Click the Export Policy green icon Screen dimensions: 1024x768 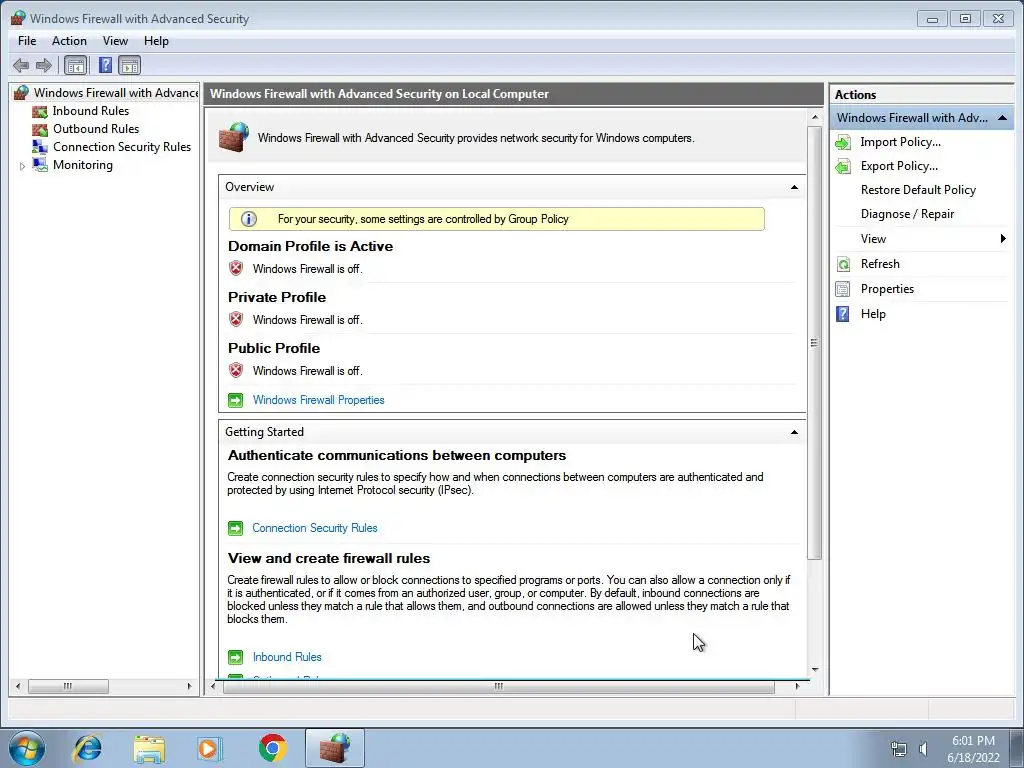(x=843, y=167)
